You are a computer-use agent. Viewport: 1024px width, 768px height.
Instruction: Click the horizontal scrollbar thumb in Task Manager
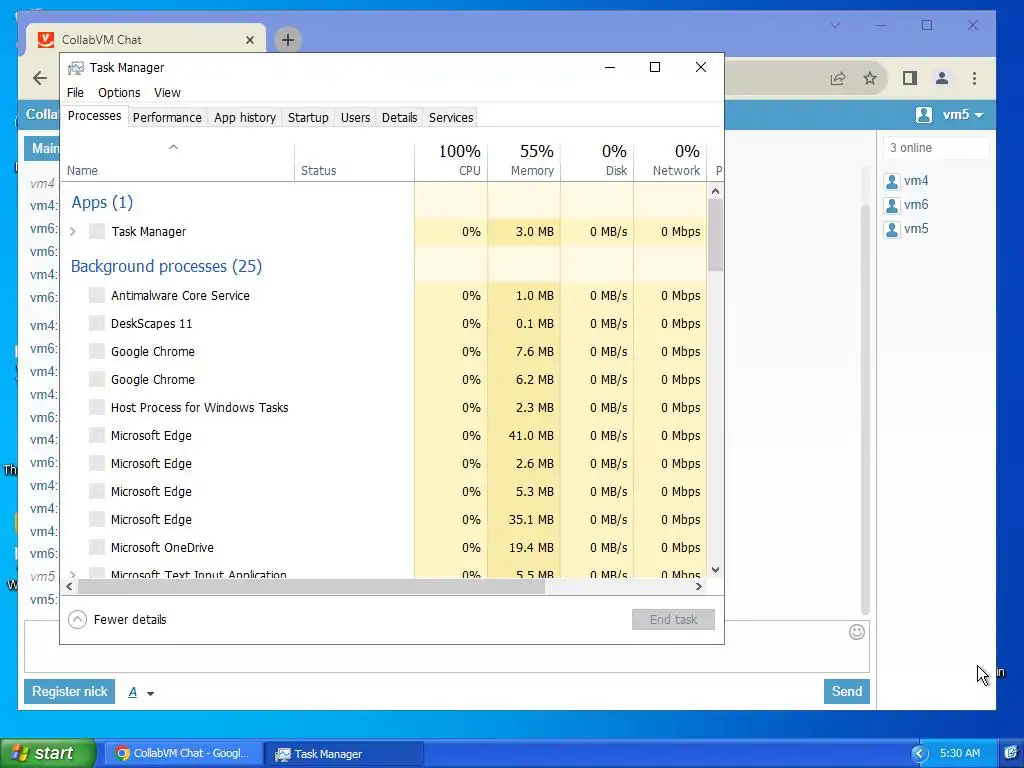(311, 586)
